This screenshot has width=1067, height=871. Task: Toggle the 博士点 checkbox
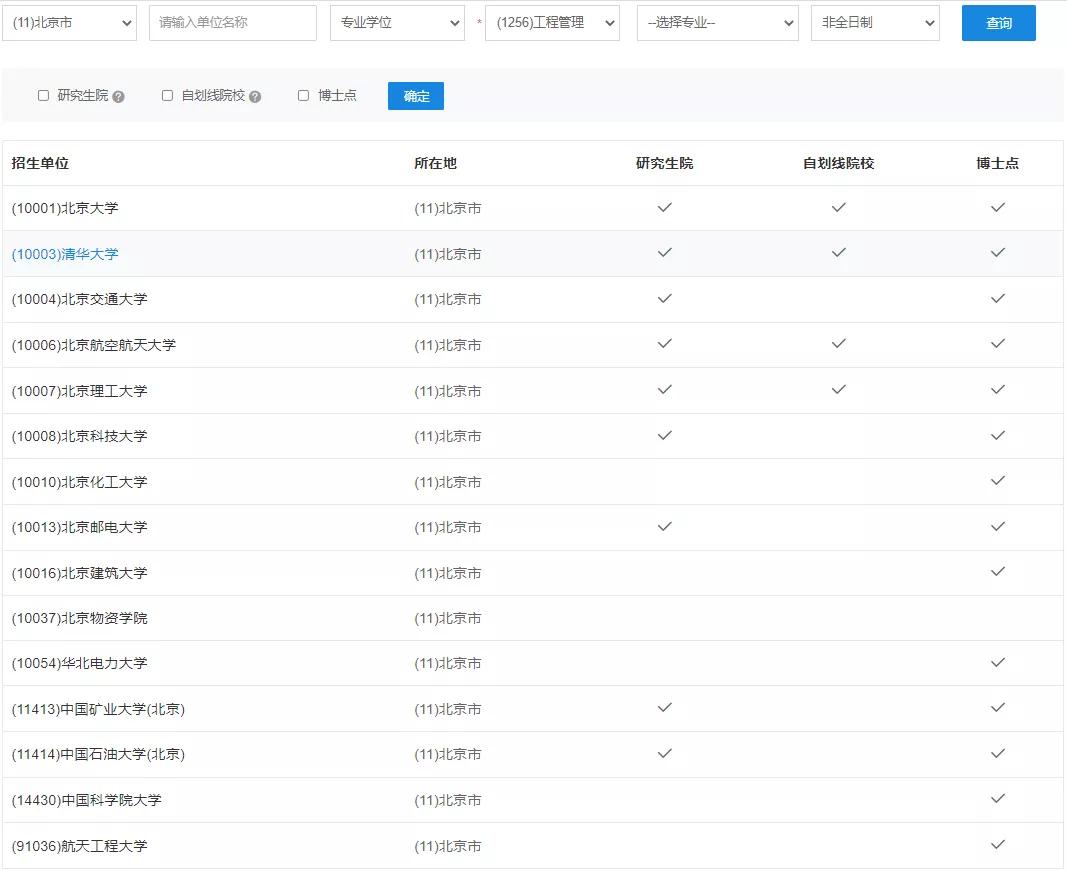(x=303, y=95)
